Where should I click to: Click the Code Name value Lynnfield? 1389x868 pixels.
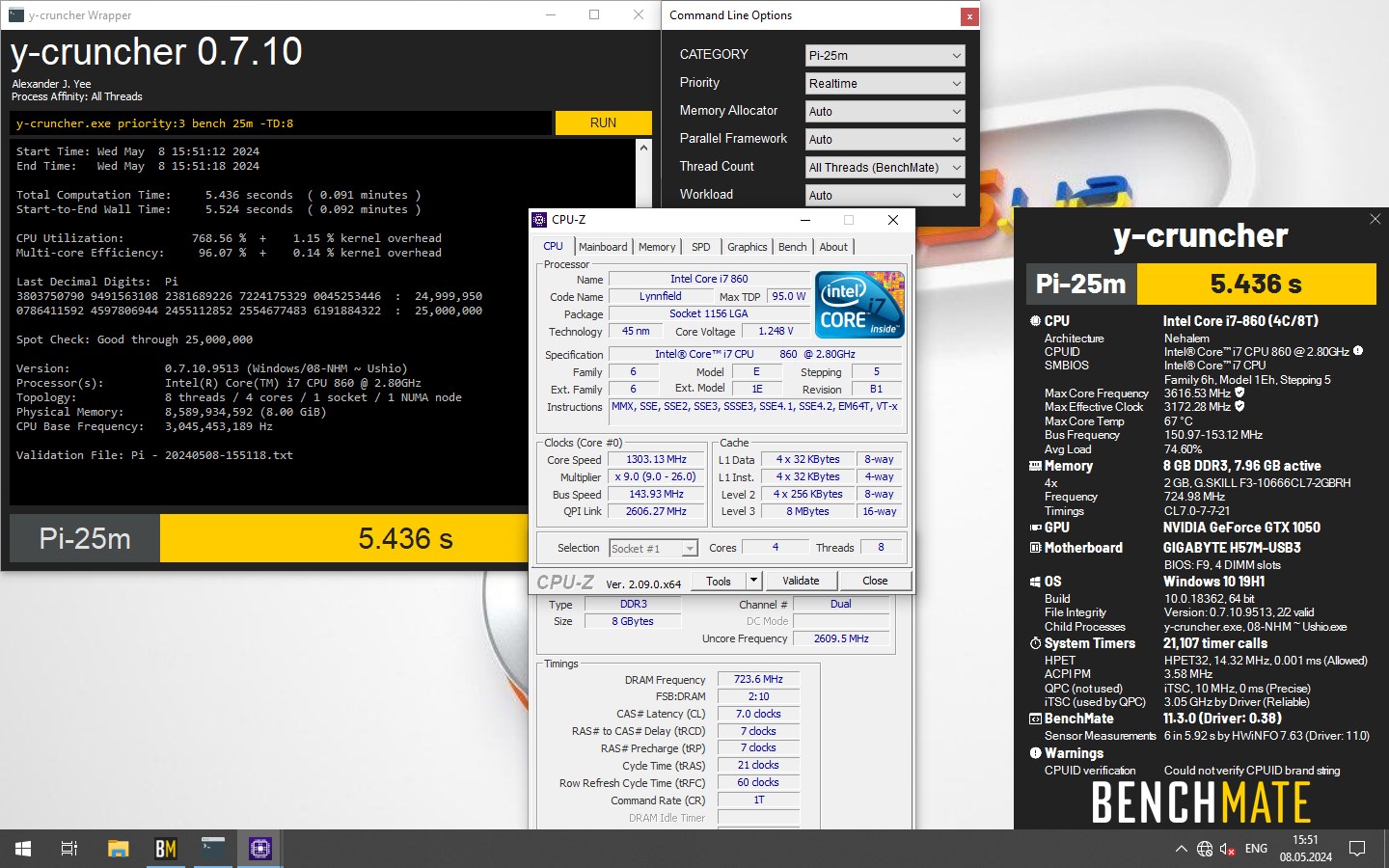660,296
